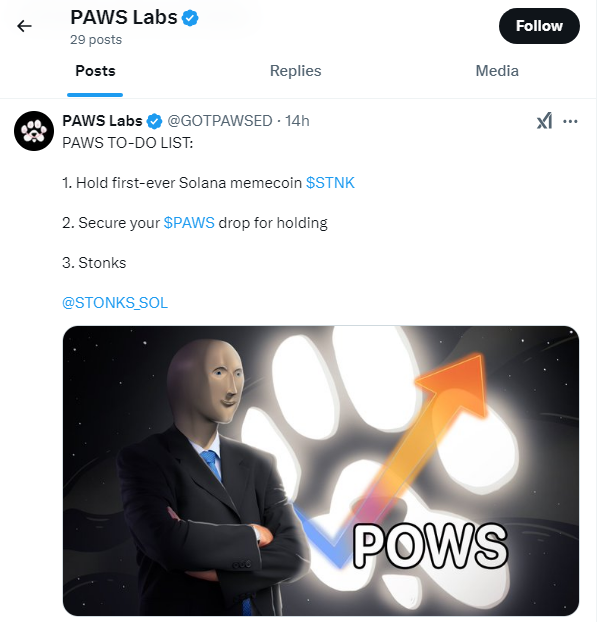Image resolution: width=609 pixels, height=624 pixels.
Task: Open the post by clicking 'PAWS TO-DO LIST' text
Action: (x=127, y=142)
